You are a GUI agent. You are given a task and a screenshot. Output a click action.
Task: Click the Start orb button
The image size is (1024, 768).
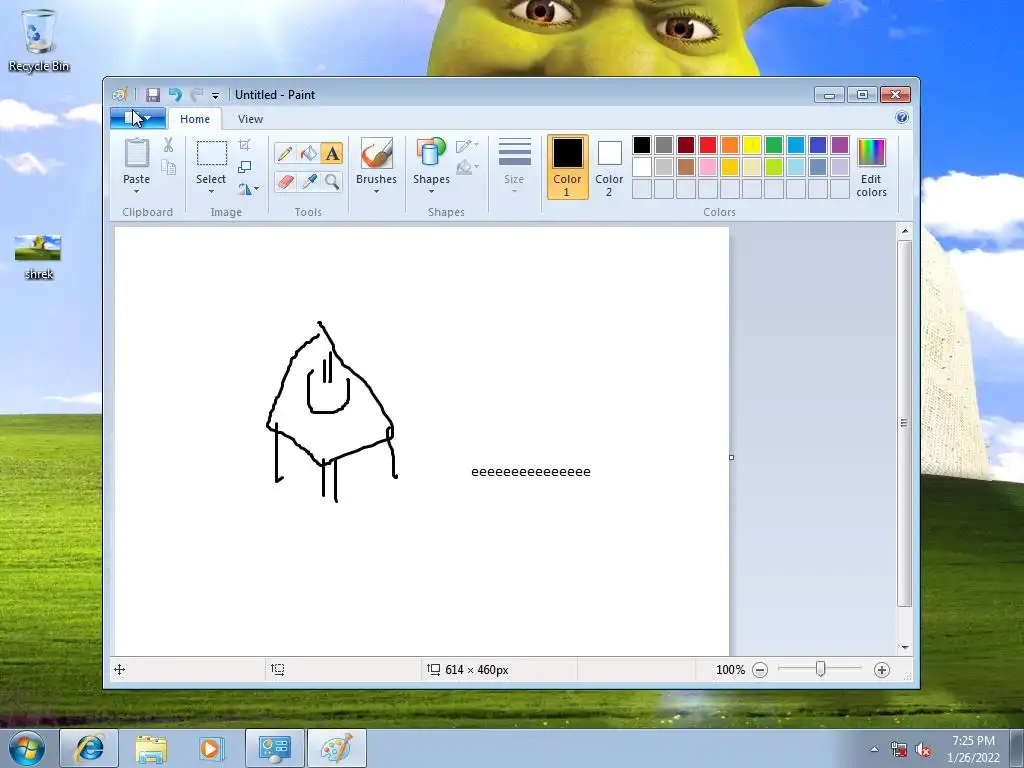coord(27,748)
